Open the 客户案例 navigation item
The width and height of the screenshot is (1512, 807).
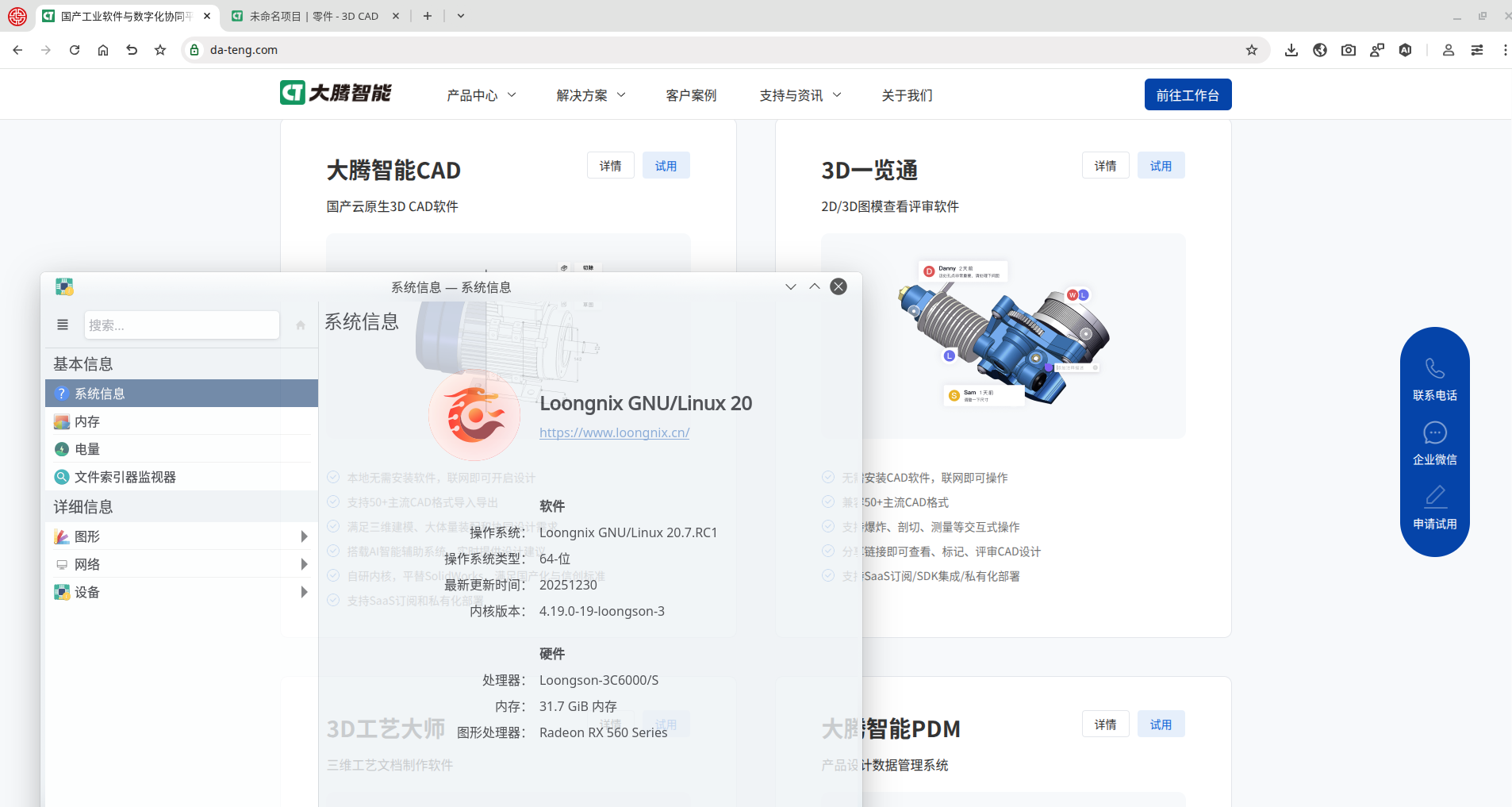(691, 95)
